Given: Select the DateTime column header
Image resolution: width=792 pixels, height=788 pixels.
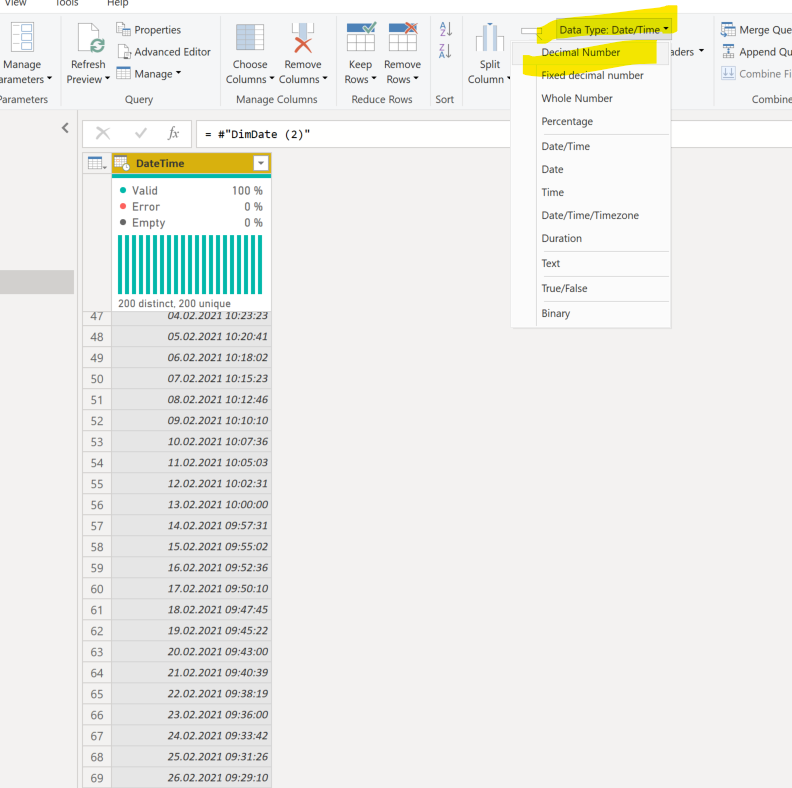Looking at the screenshot, I should tap(191, 163).
